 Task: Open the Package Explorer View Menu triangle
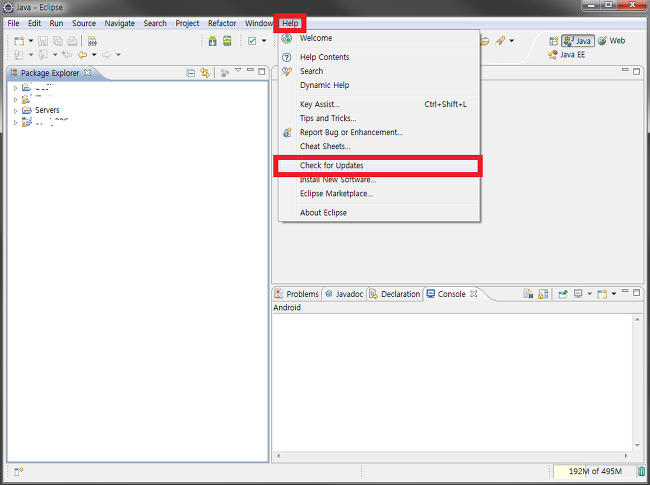[238, 70]
